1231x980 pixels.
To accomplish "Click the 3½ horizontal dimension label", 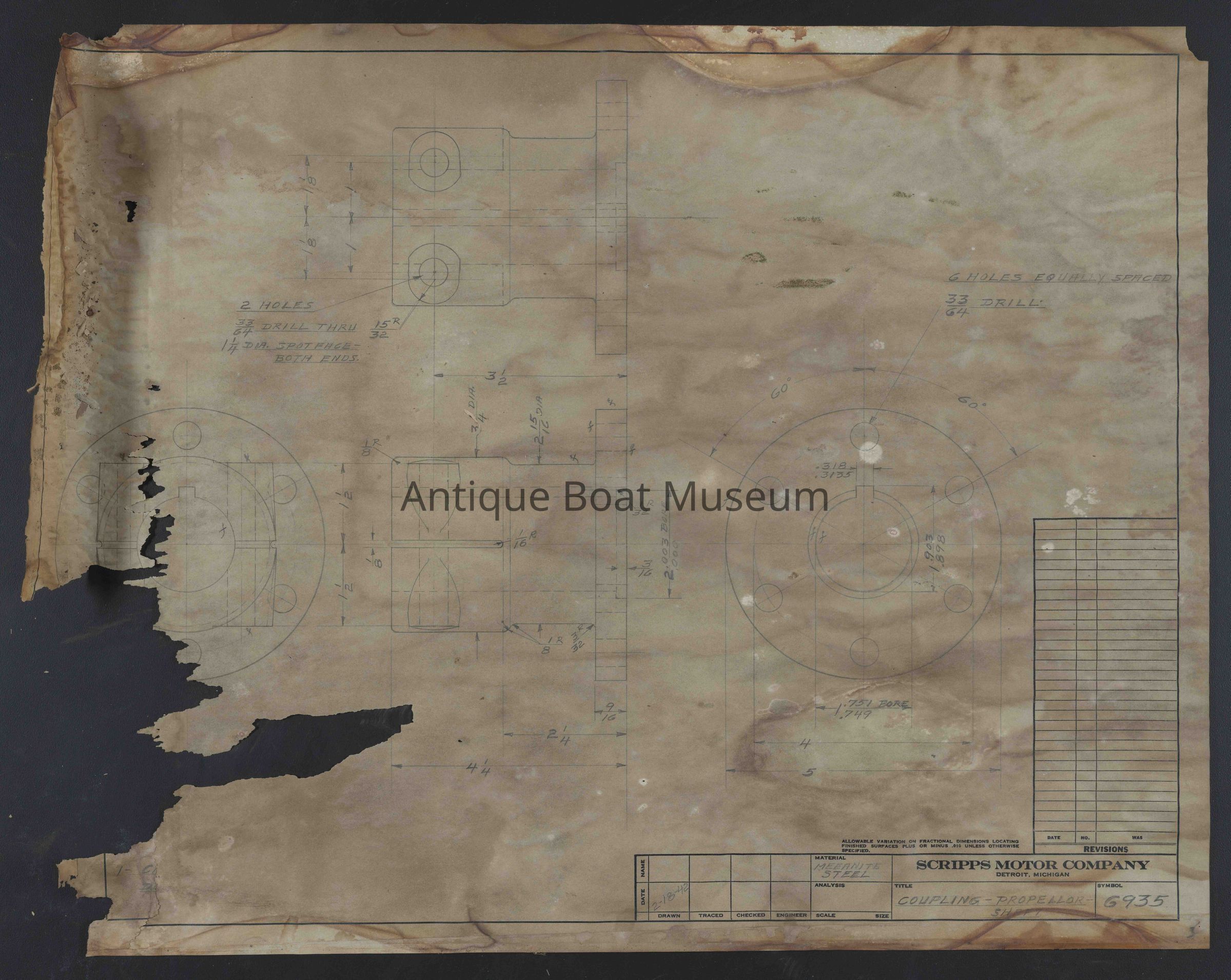I will pos(496,378).
